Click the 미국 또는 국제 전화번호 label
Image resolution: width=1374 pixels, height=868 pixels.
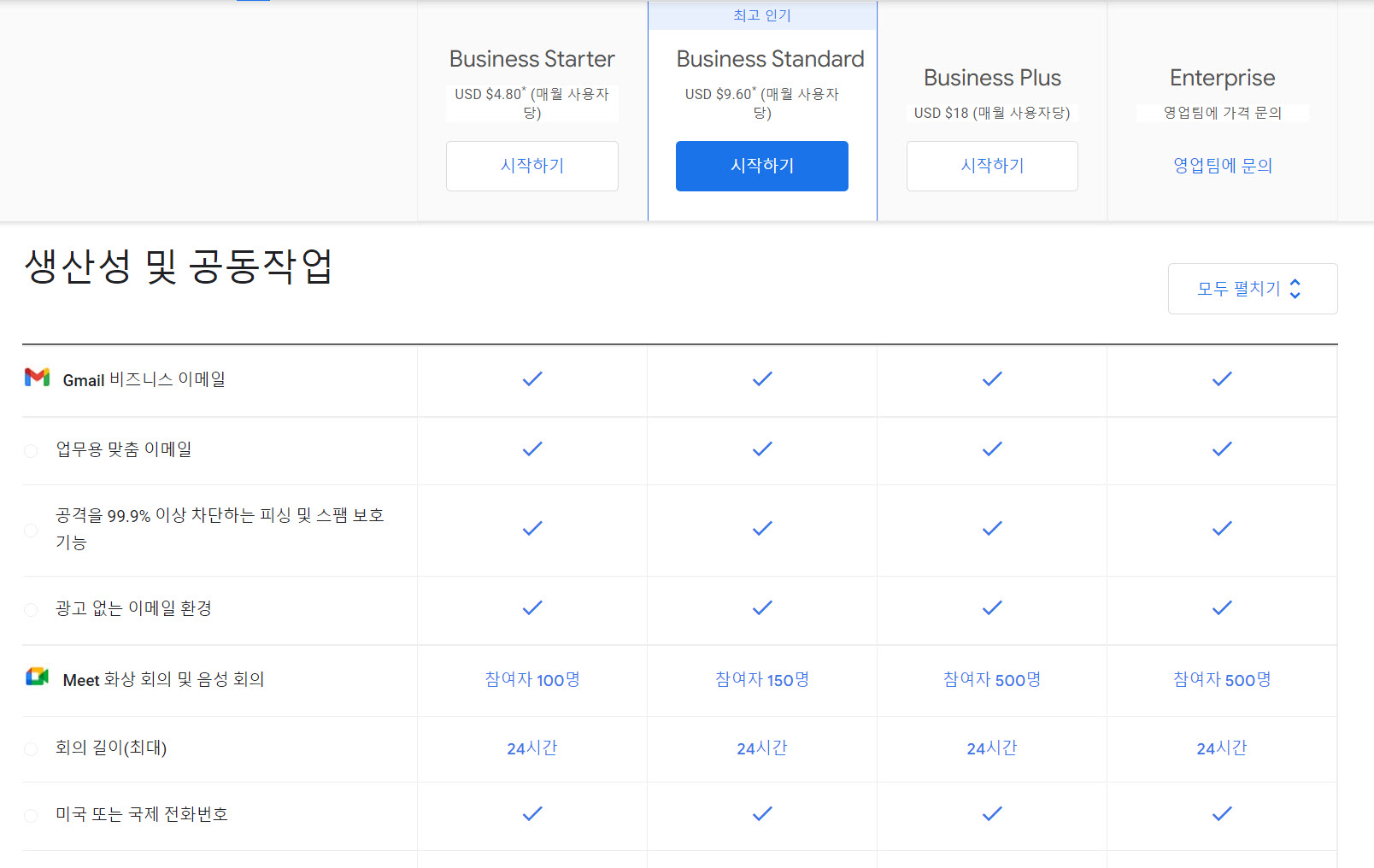pos(142,814)
